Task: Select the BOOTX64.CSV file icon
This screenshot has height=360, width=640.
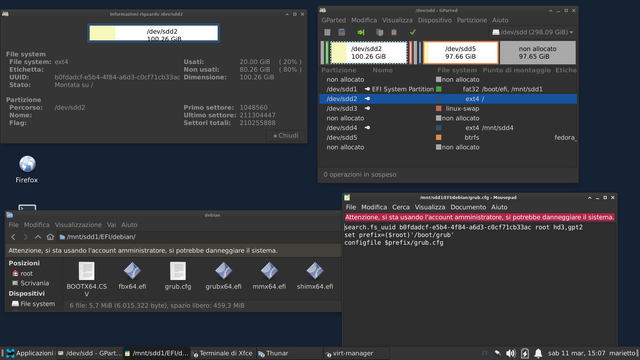Action: (x=87, y=271)
